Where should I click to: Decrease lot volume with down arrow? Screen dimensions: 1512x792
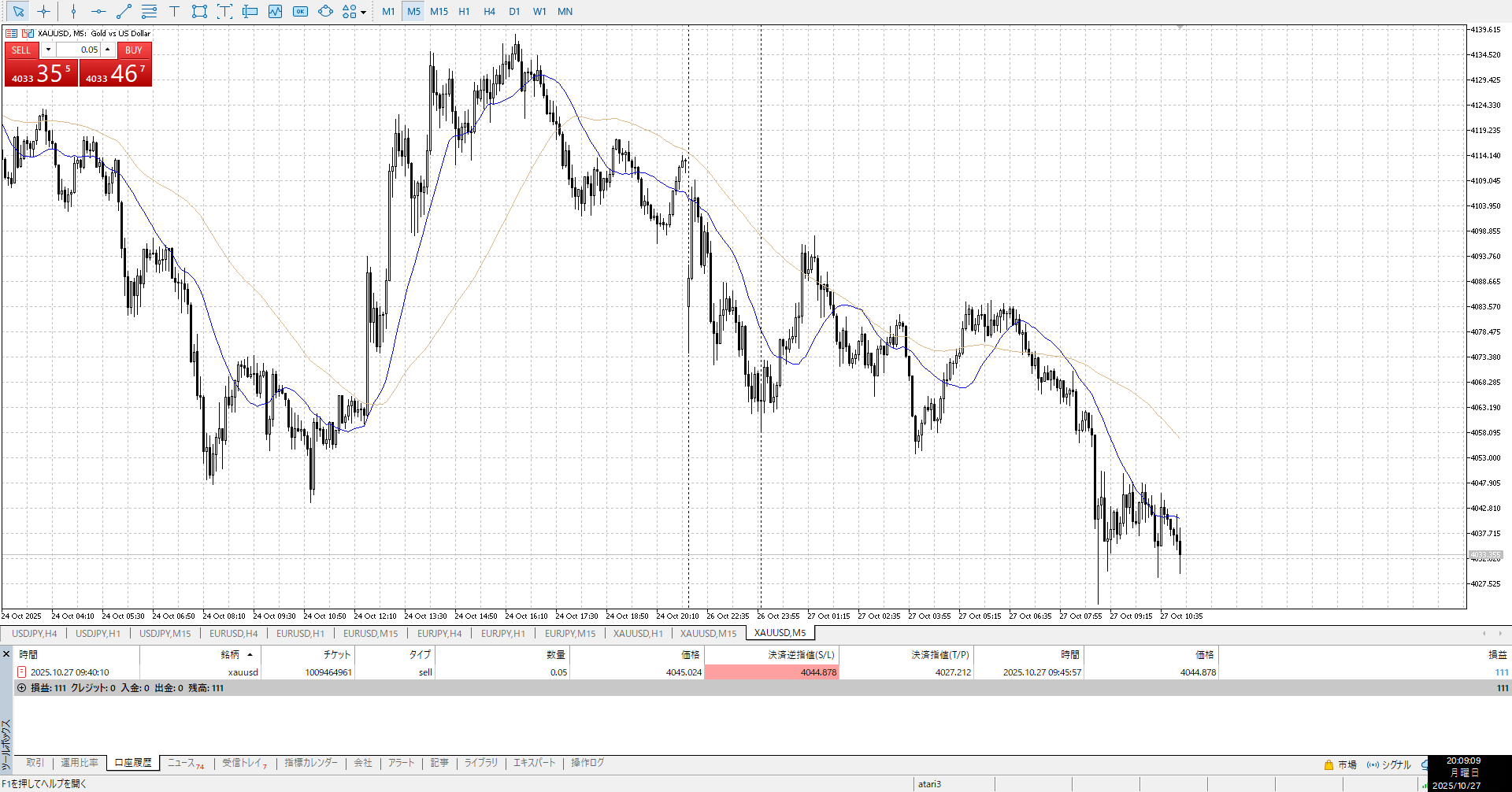click(x=48, y=50)
